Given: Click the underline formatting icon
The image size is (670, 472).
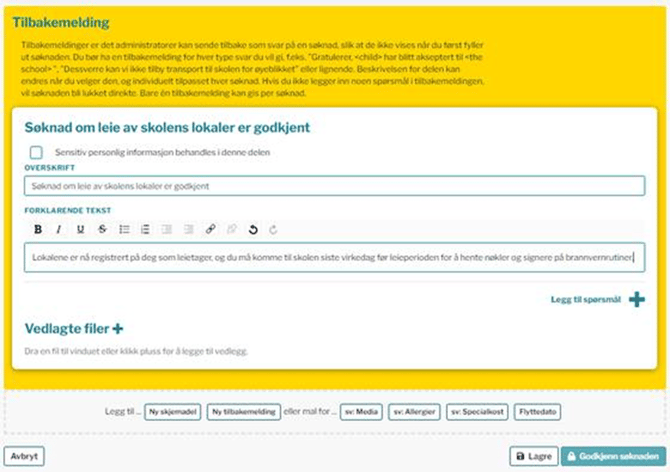Looking at the screenshot, I should [78, 229].
